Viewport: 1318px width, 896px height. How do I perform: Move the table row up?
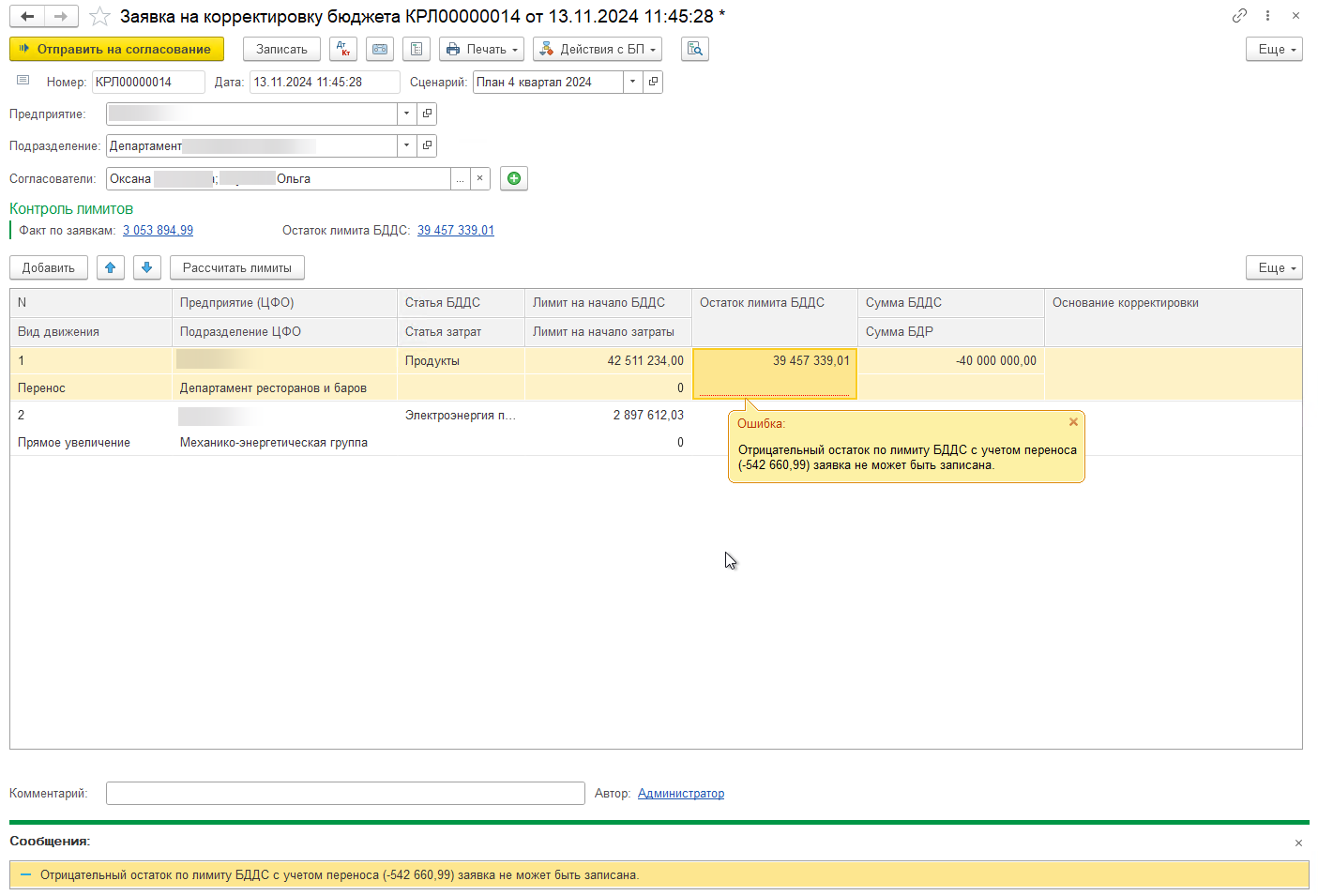tap(111, 267)
